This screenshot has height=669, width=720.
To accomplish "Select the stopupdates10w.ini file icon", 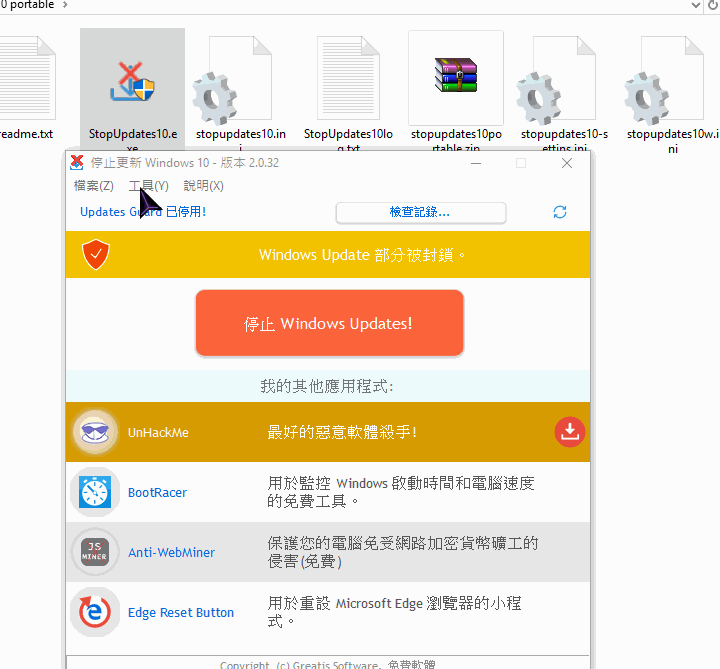I will tap(664, 81).
